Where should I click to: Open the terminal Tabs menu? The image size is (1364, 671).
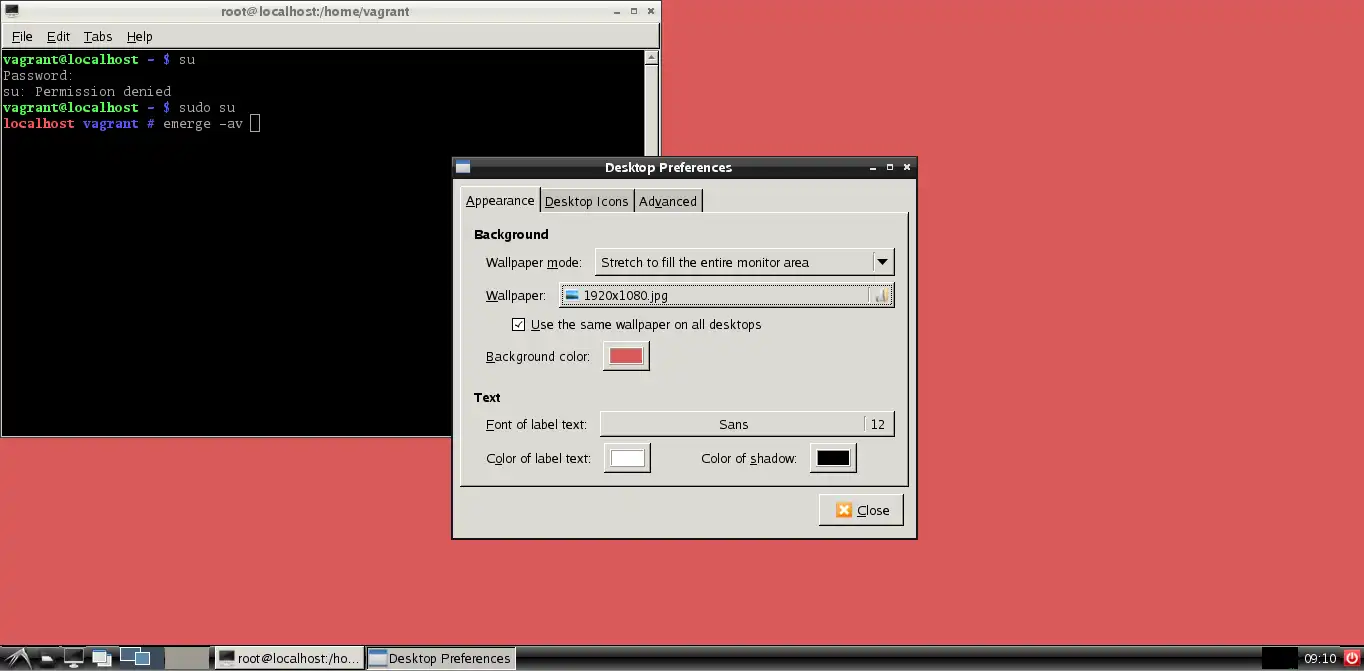[98, 36]
